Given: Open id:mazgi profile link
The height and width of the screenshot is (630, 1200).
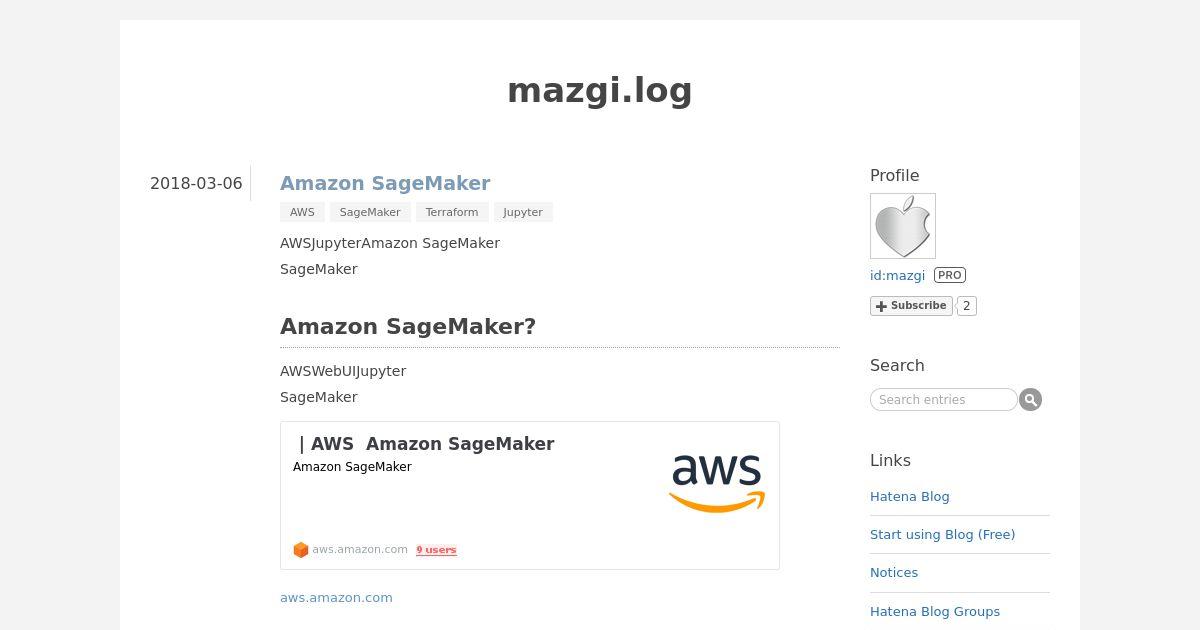Looking at the screenshot, I should [897, 275].
